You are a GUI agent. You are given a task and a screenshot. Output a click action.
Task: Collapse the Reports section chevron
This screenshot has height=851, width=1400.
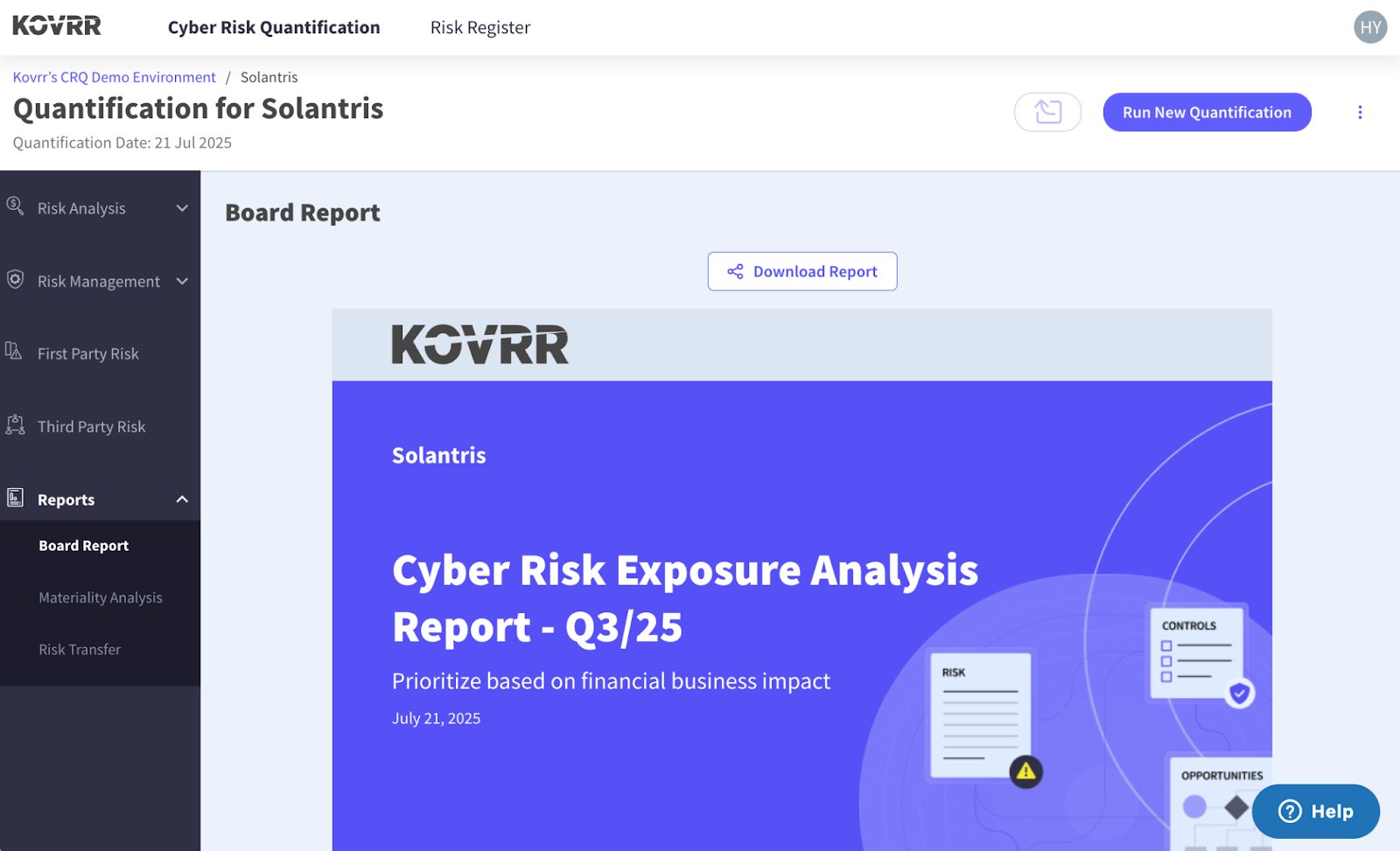[182, 499]
